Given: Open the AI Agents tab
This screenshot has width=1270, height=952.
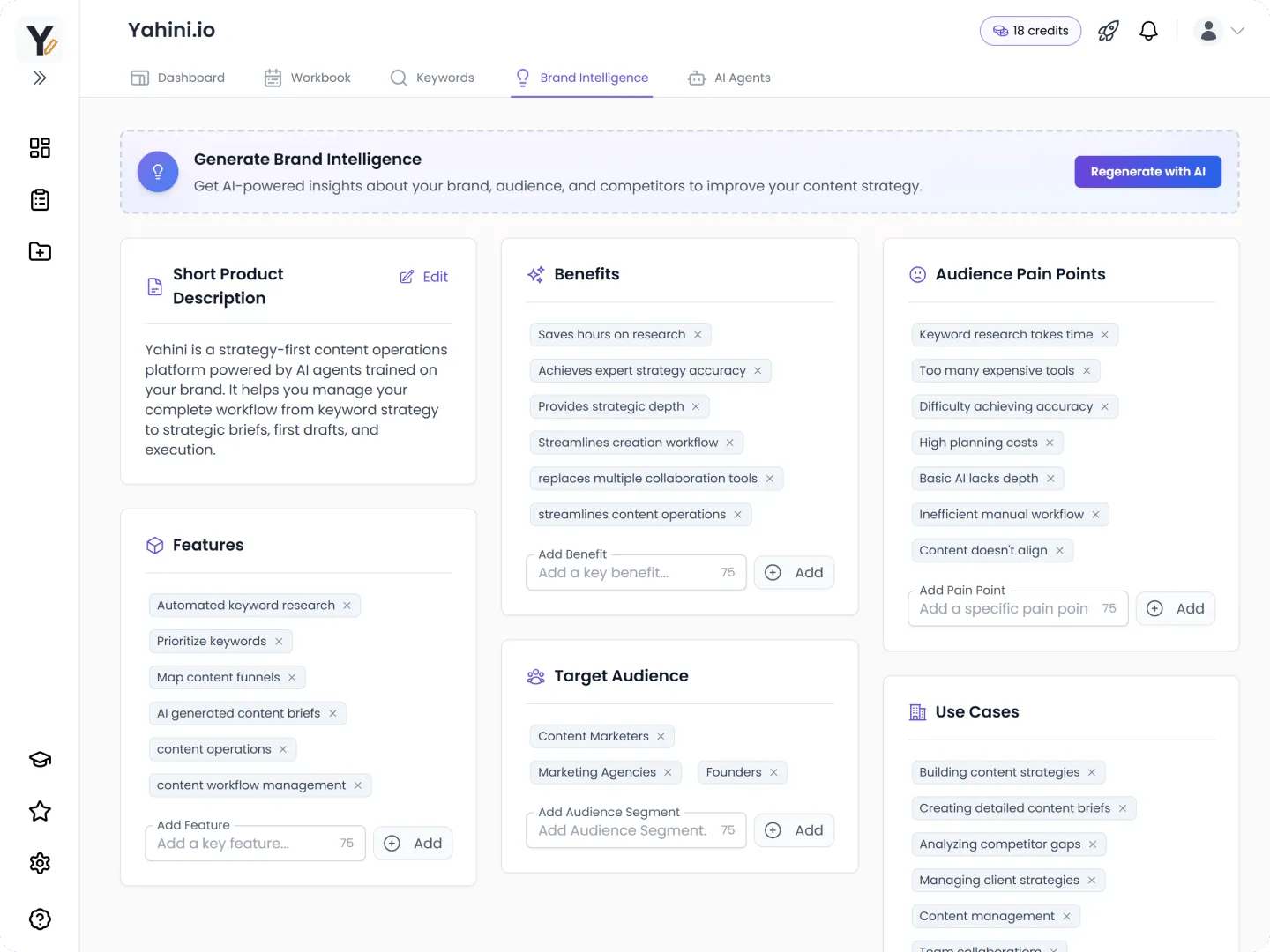Looking at the screenshot, I should coord(728,78).
